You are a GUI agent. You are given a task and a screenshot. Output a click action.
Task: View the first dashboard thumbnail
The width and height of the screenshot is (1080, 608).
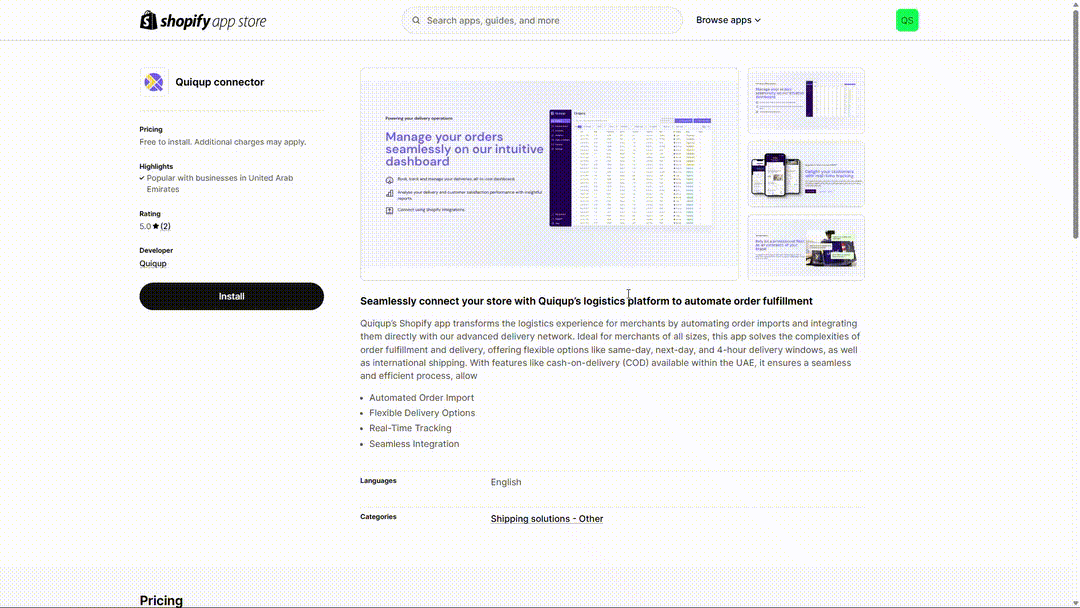coord(806,100)
